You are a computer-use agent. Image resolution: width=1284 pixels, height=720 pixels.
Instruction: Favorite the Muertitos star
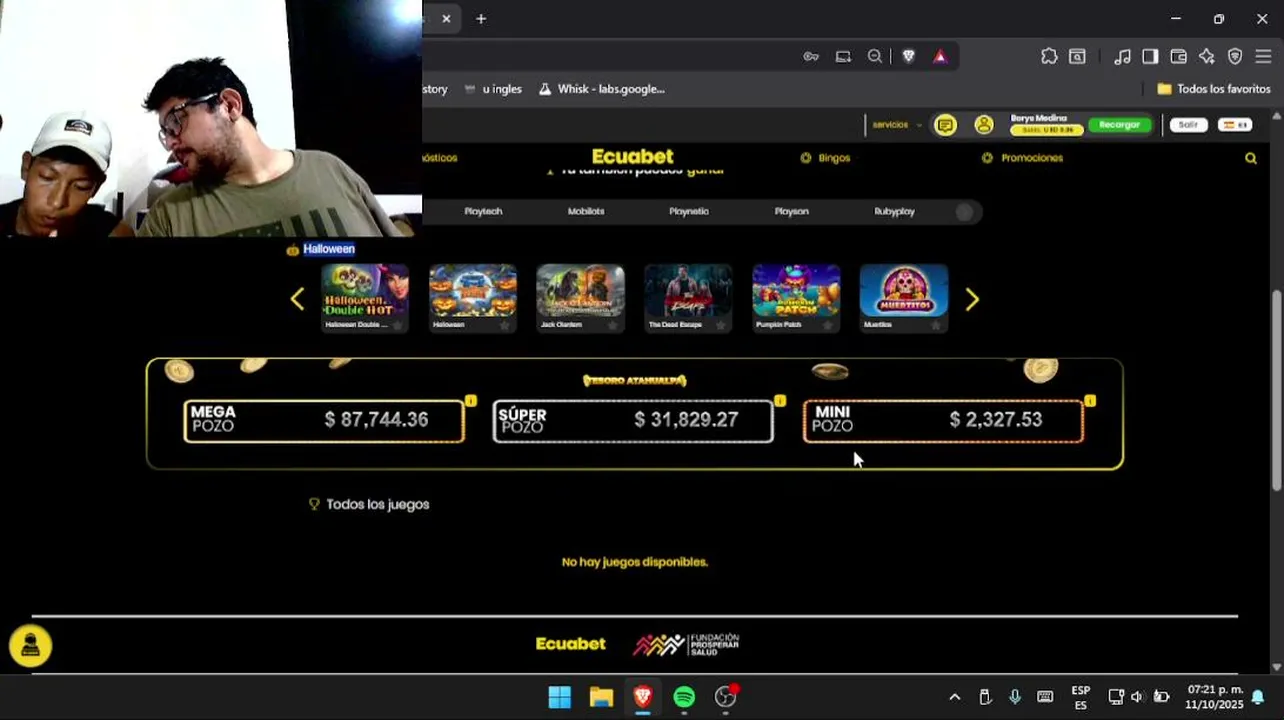(936, 325)
